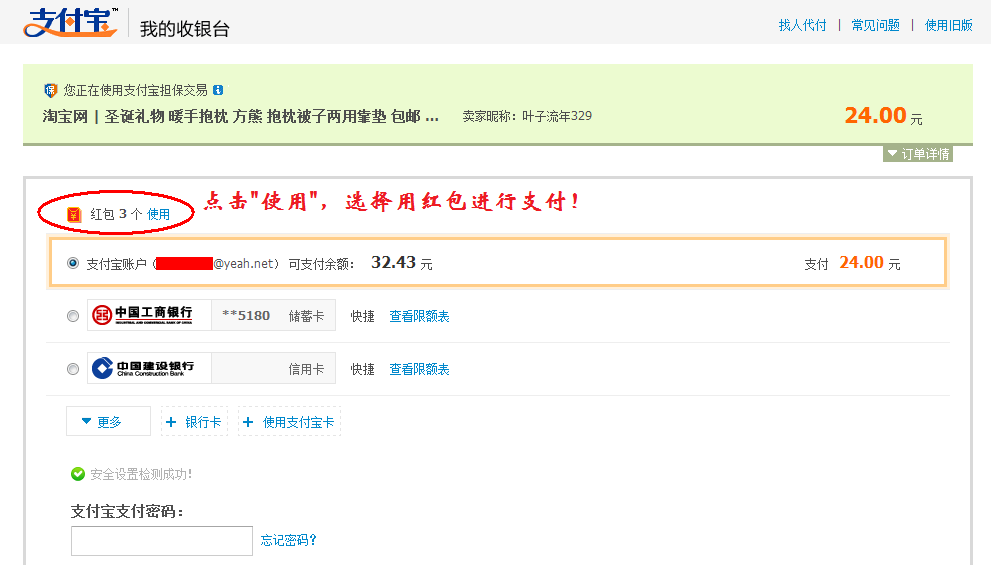Click the China Construction Bank logo
Viewport: 991px width, 565px height.
(x=143, y=368)
